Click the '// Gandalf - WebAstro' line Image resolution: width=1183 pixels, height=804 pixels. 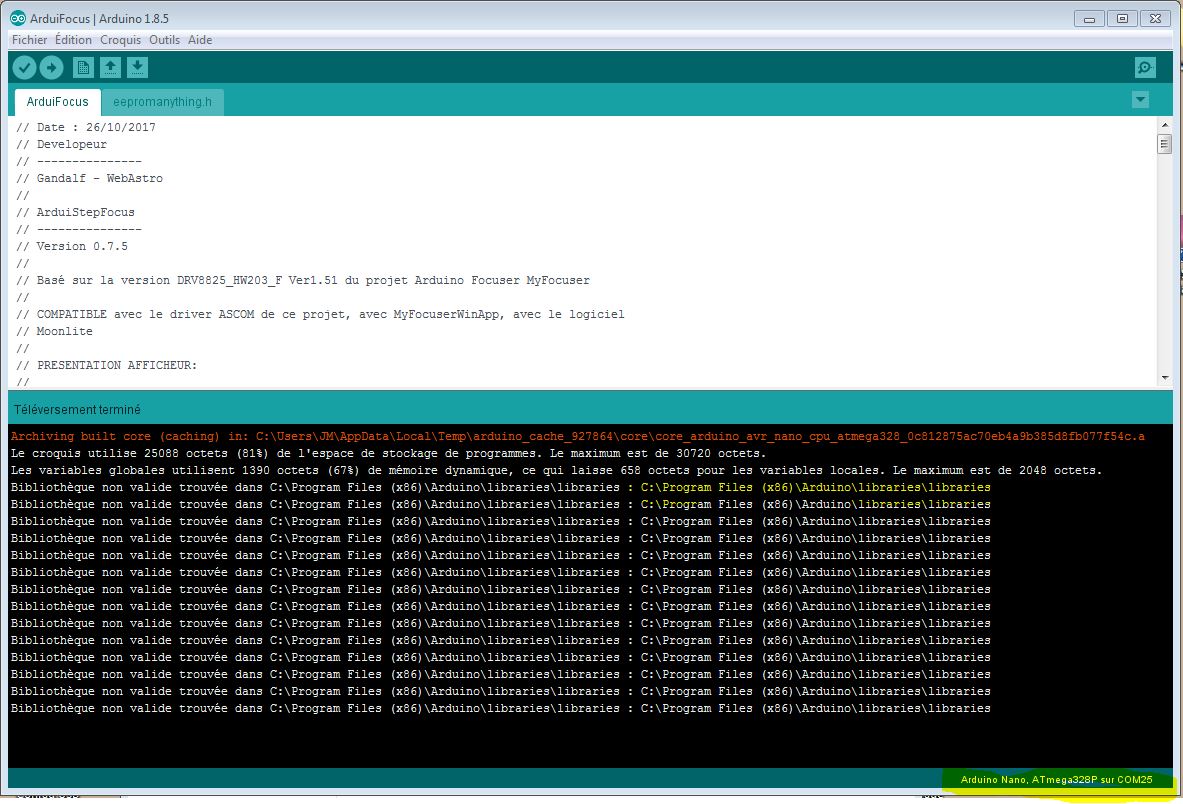click(x=90, y=178)
